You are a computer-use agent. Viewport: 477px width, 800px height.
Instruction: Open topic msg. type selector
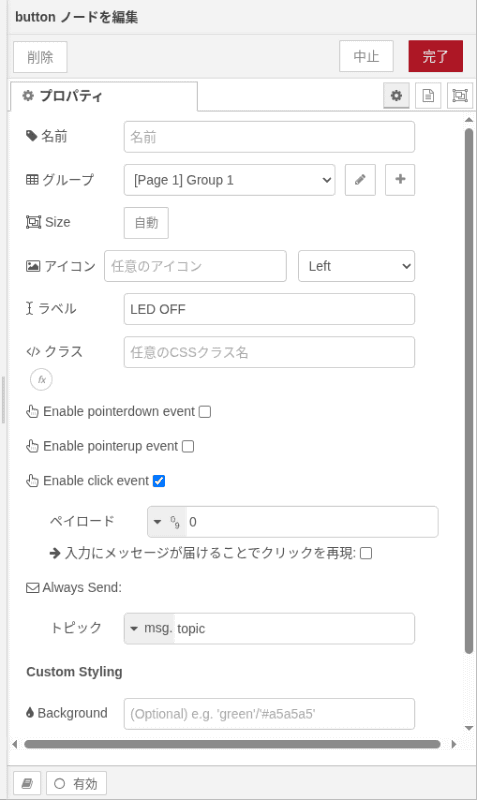150,629
